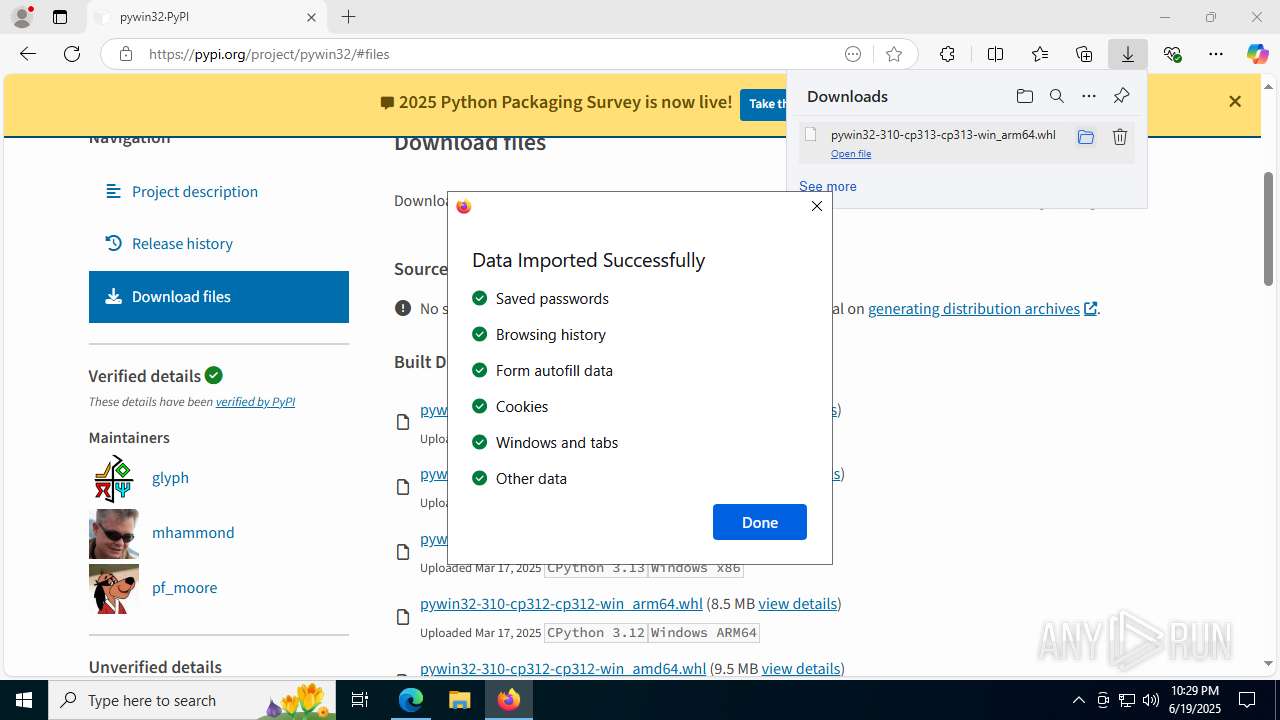Open the Copilot sidebar icon

1257,54
